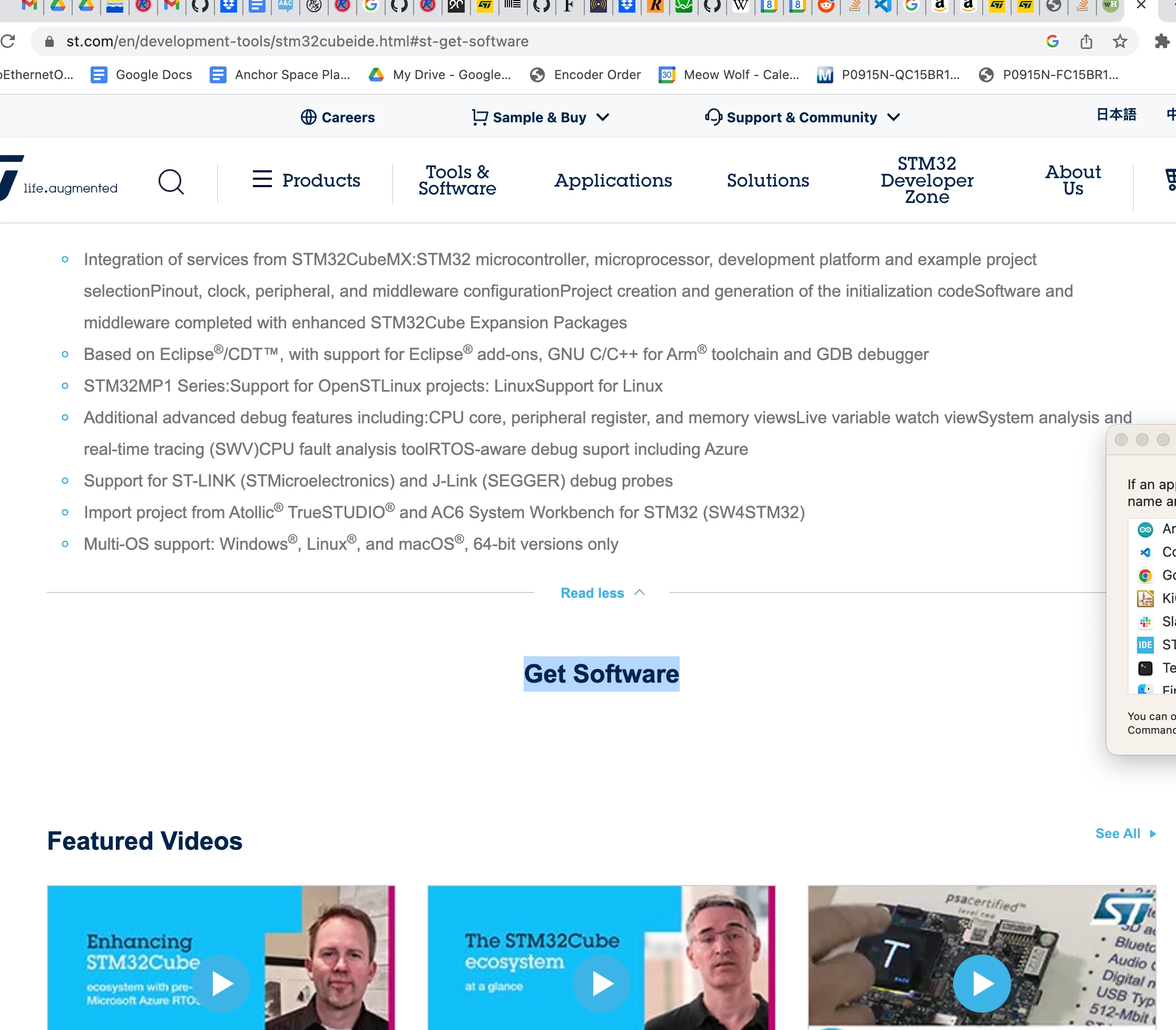Select the KiCad icon in the app list window
The image size is (1176, 1030).
coord(1145,598)
